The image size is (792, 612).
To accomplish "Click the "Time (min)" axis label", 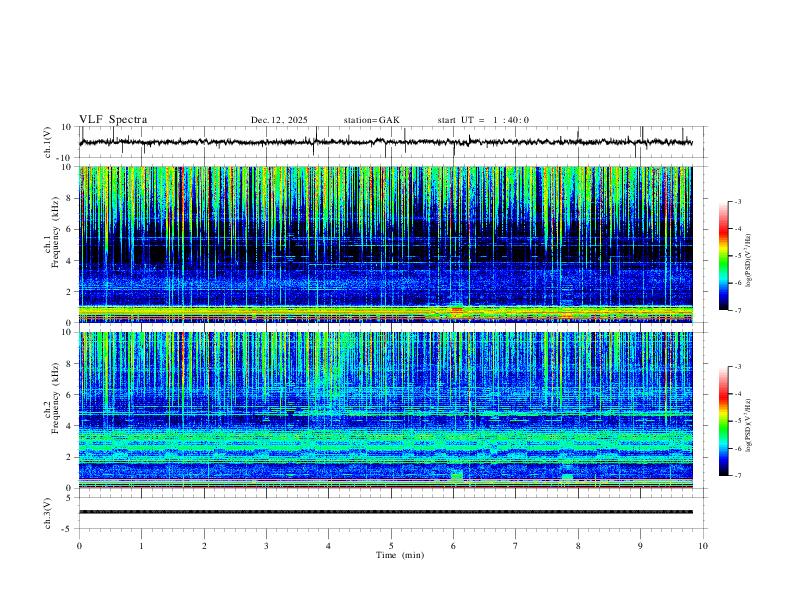I will coord(400,555).
